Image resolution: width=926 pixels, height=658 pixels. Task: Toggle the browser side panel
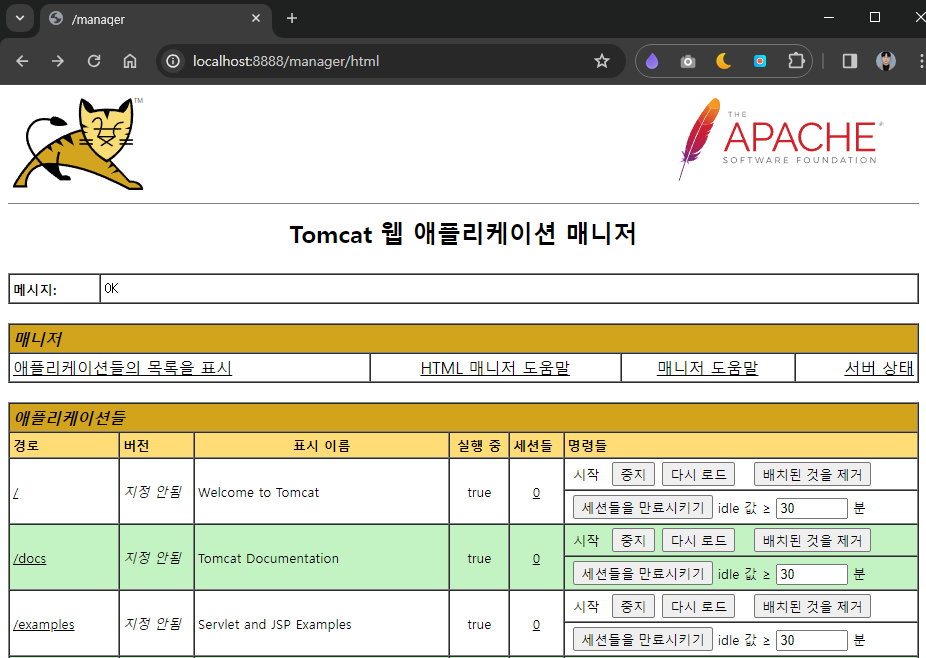[x=850, y=61]
